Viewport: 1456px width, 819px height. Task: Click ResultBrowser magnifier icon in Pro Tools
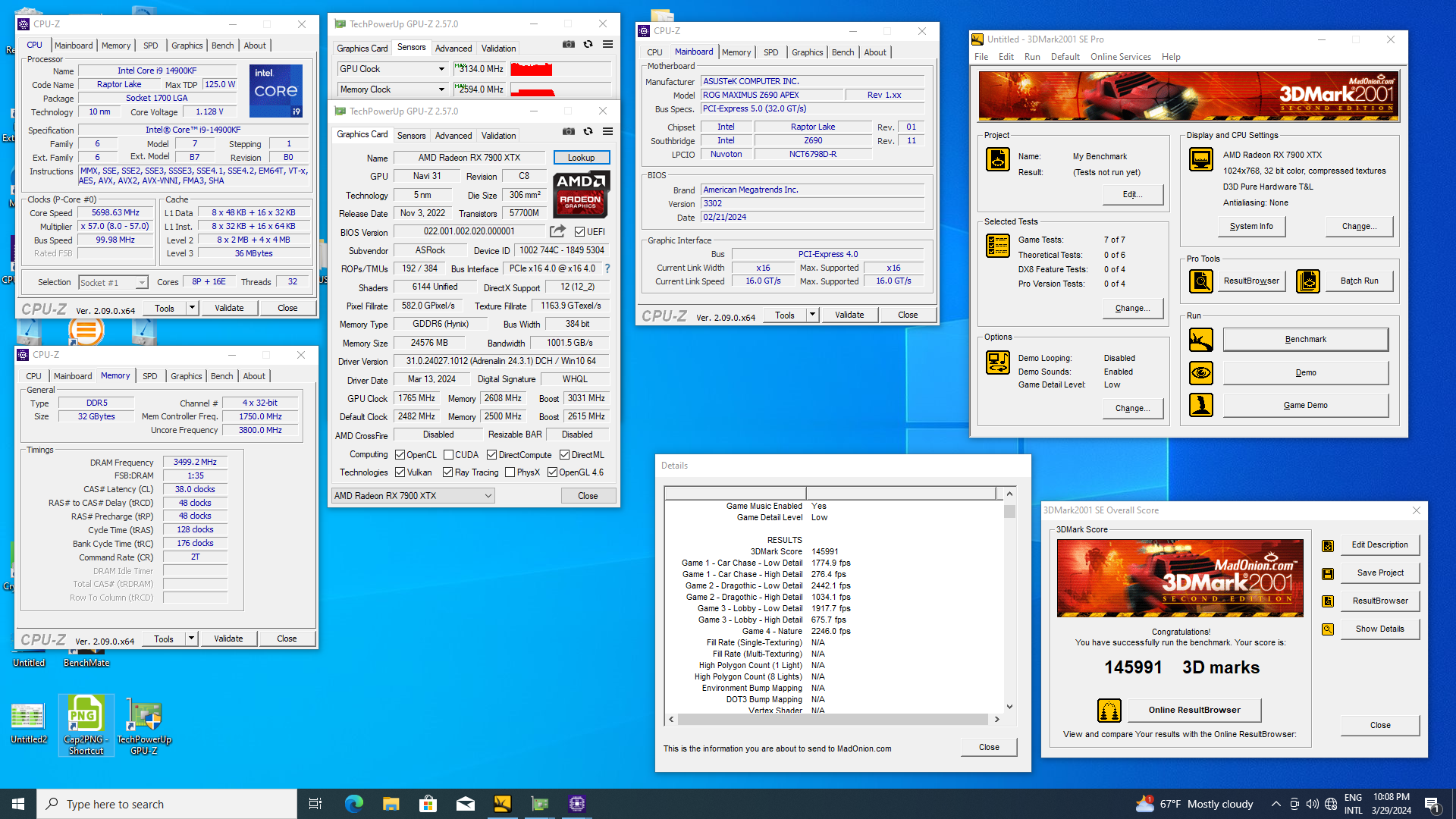[x=1201, y=281]
